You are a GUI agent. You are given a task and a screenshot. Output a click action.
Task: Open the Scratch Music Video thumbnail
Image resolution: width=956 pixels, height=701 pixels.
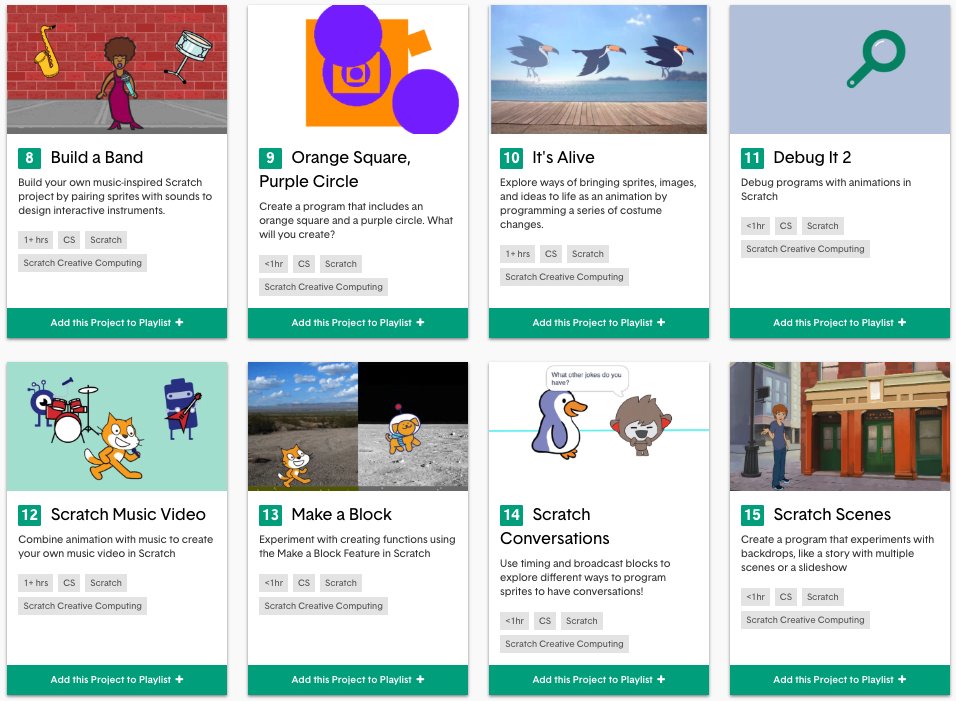pos(117,426)
